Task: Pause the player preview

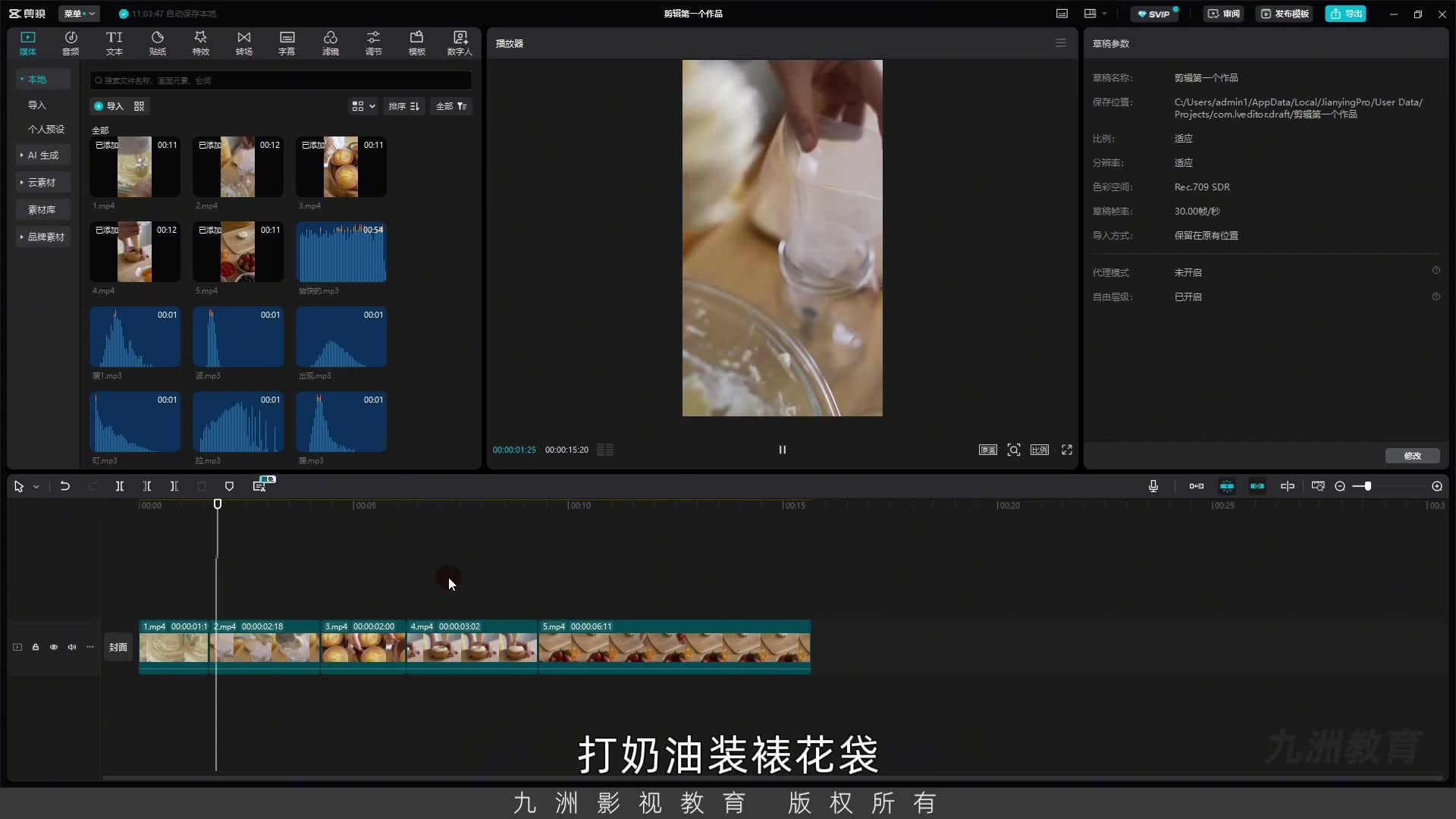Action: (783, 450)
